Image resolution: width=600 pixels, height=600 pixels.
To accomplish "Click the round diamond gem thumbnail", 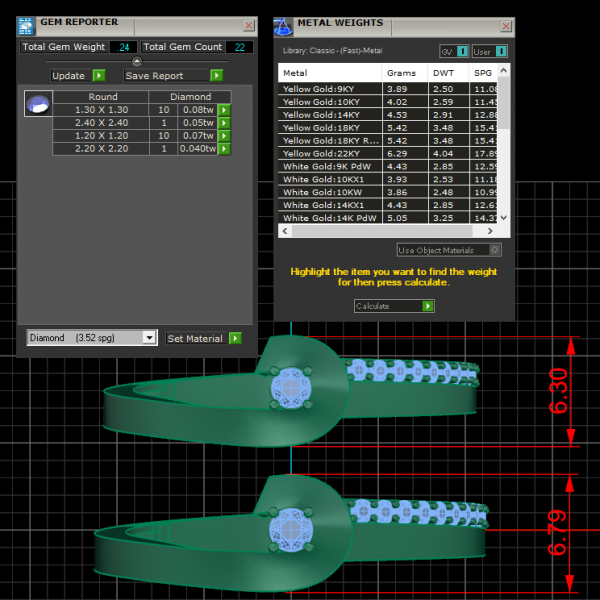I will (38, 102).
